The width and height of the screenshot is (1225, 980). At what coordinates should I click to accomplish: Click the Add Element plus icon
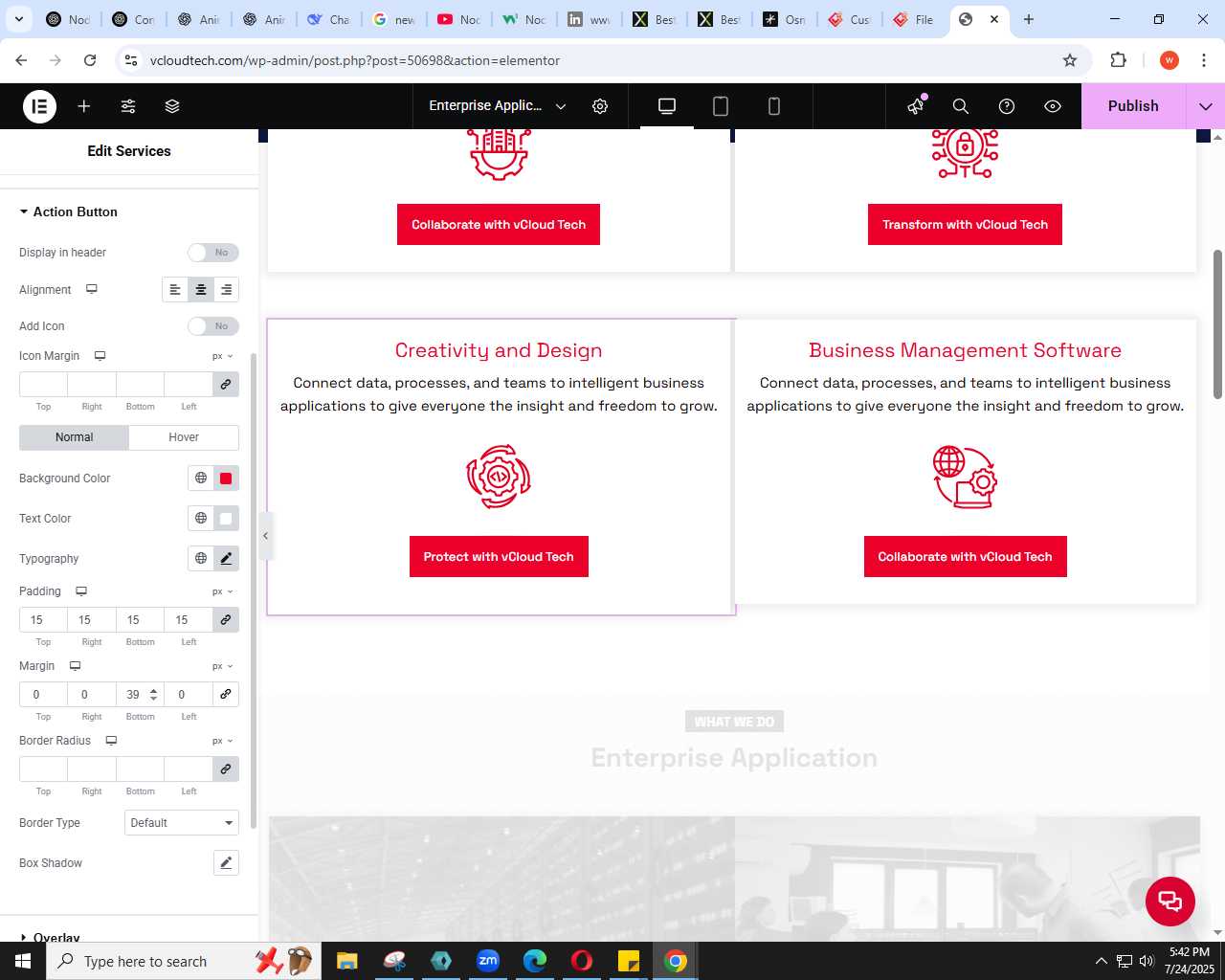click(84, 106)
